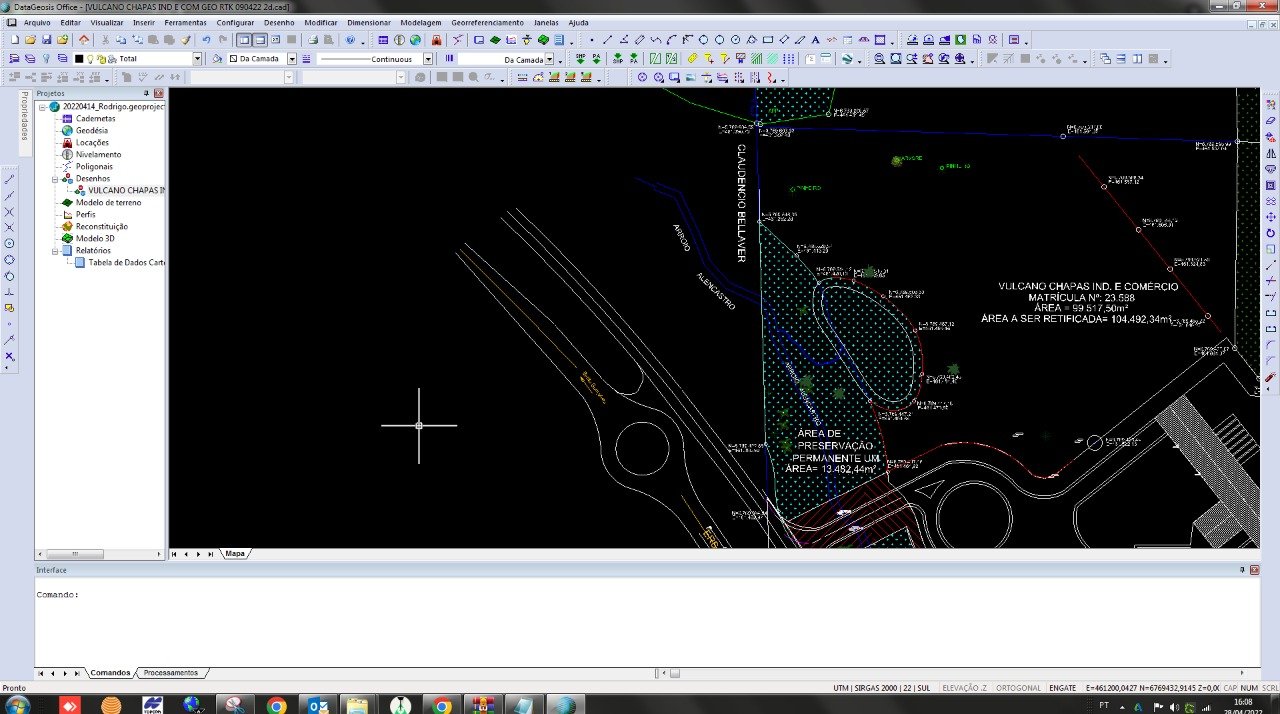
Task: Open the Georreferenciamento menu
Action: coord(487,22)
